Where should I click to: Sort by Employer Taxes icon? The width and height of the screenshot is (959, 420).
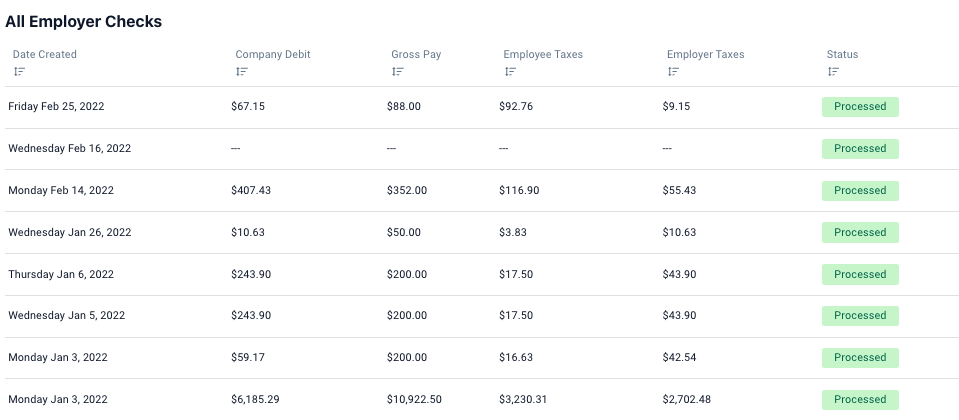pyautogui.click(x=673, y=72)
